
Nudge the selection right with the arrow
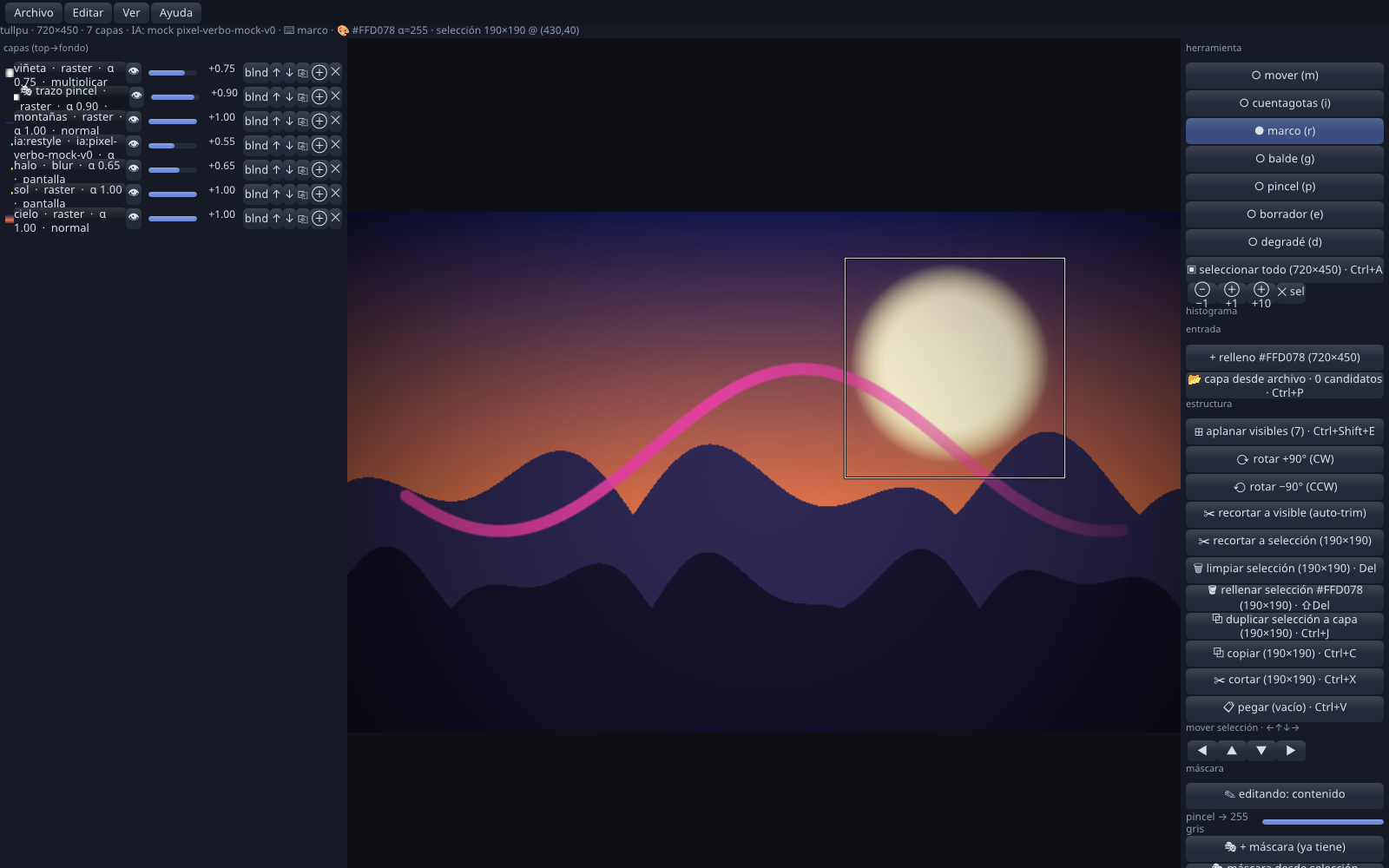1291,750
